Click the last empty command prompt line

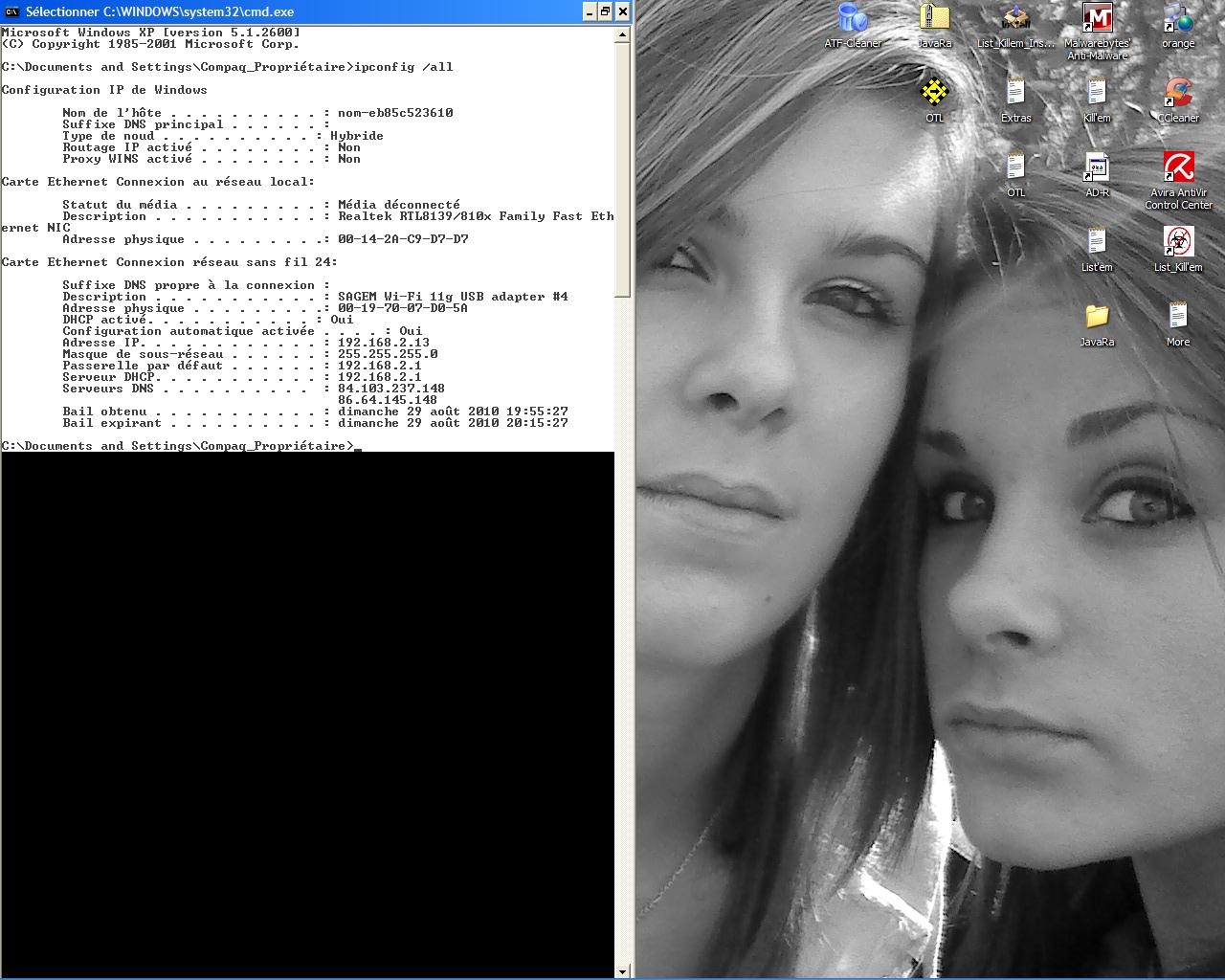[181, 446]
